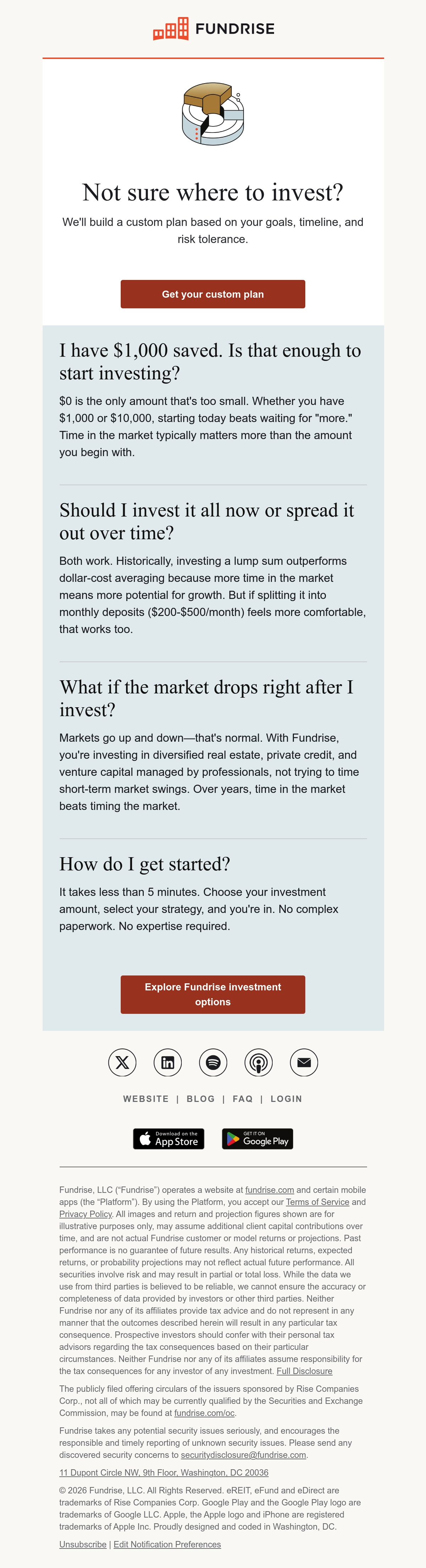Open the FAQ footer menu link
426x1568 pixels.
[x=243, y=1099]
